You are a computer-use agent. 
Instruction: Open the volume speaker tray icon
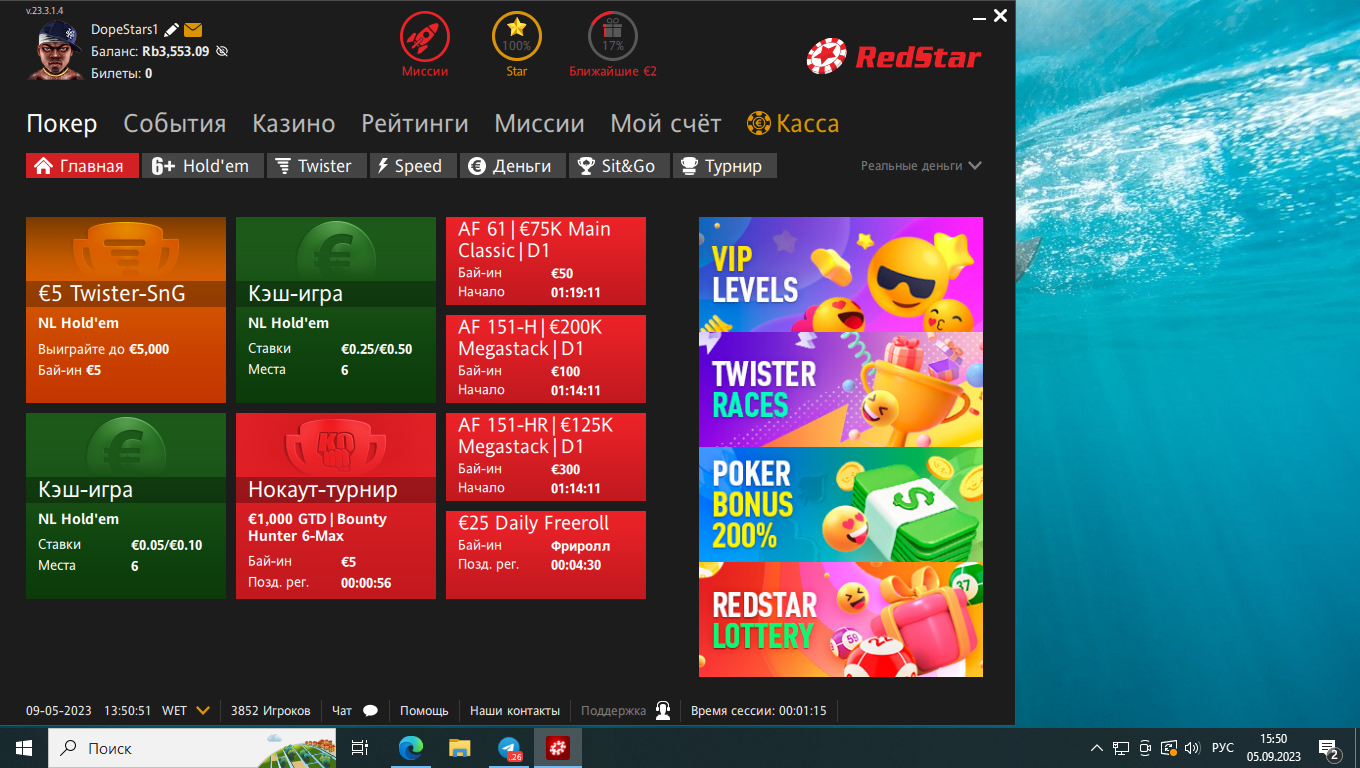(1191, 748)
